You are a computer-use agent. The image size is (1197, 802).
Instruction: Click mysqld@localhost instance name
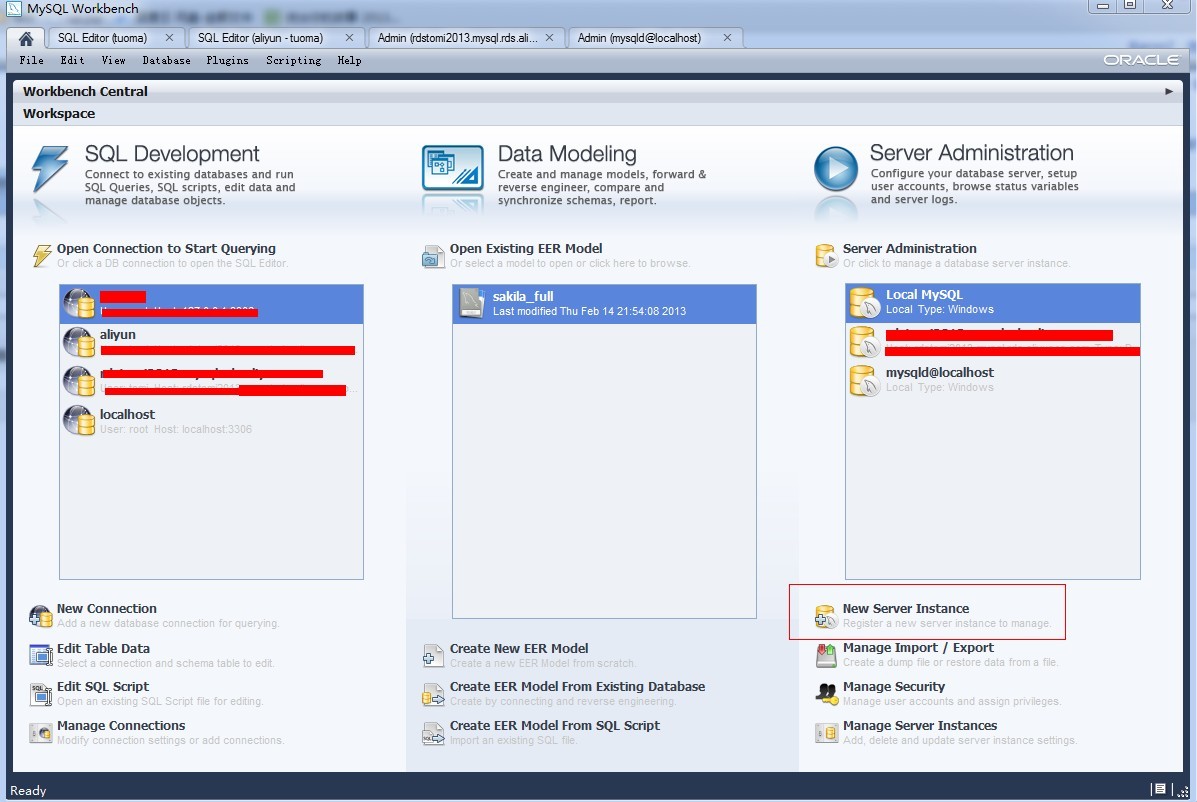pos(940,372)
